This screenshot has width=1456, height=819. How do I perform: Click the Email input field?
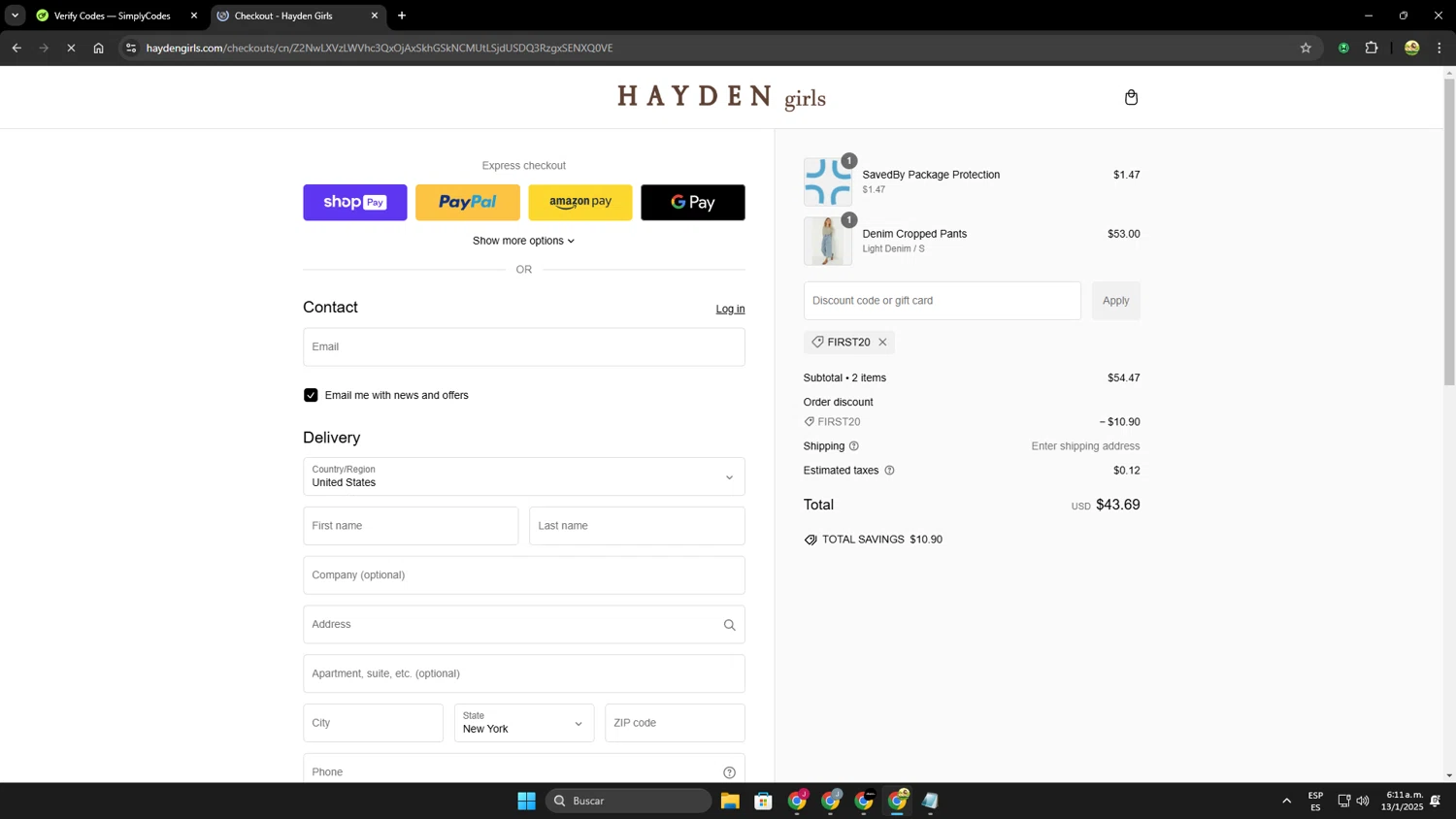point(524,346)
